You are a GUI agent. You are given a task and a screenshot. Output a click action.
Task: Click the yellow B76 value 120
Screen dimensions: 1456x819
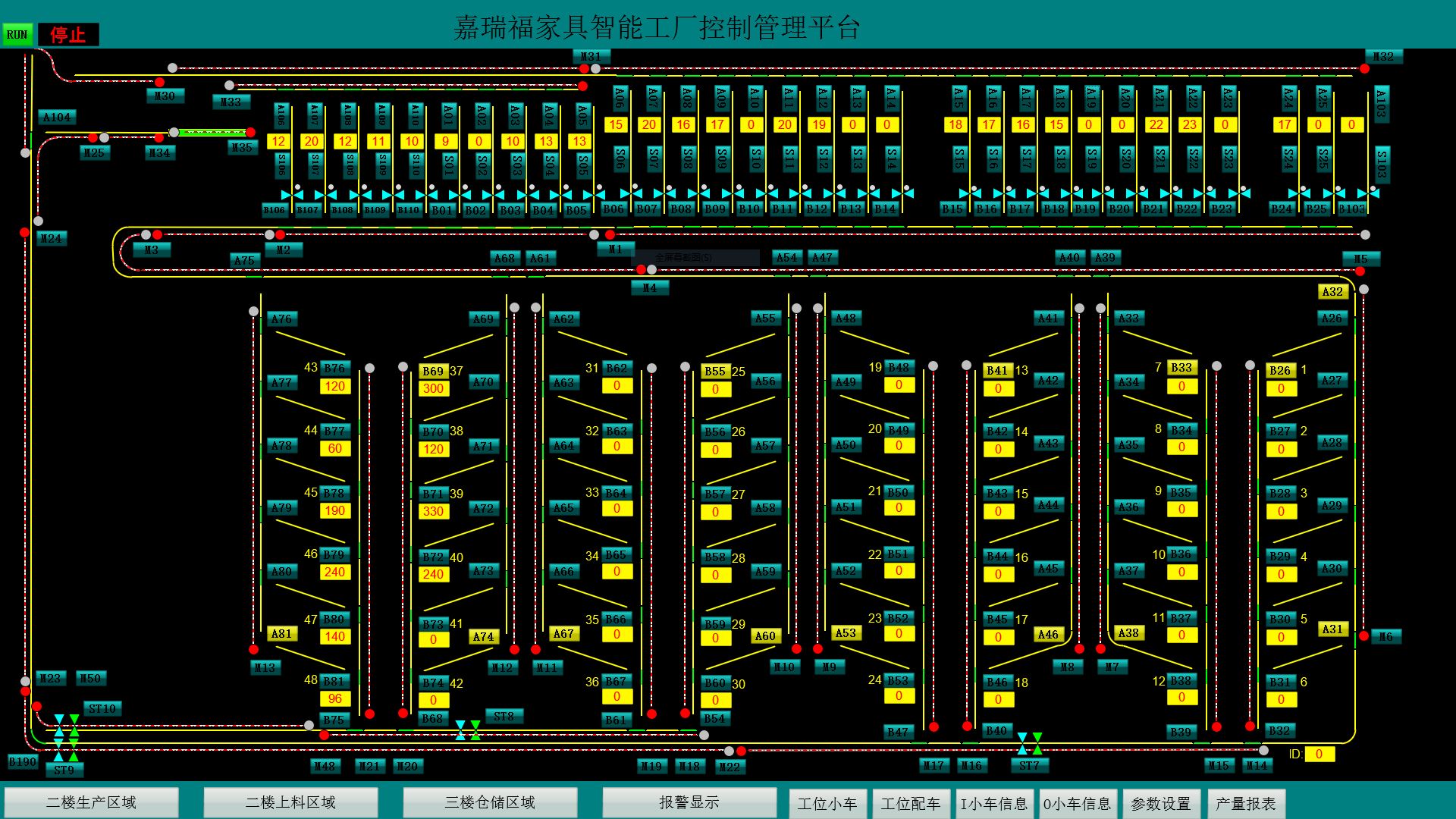[x=334, y=386]
